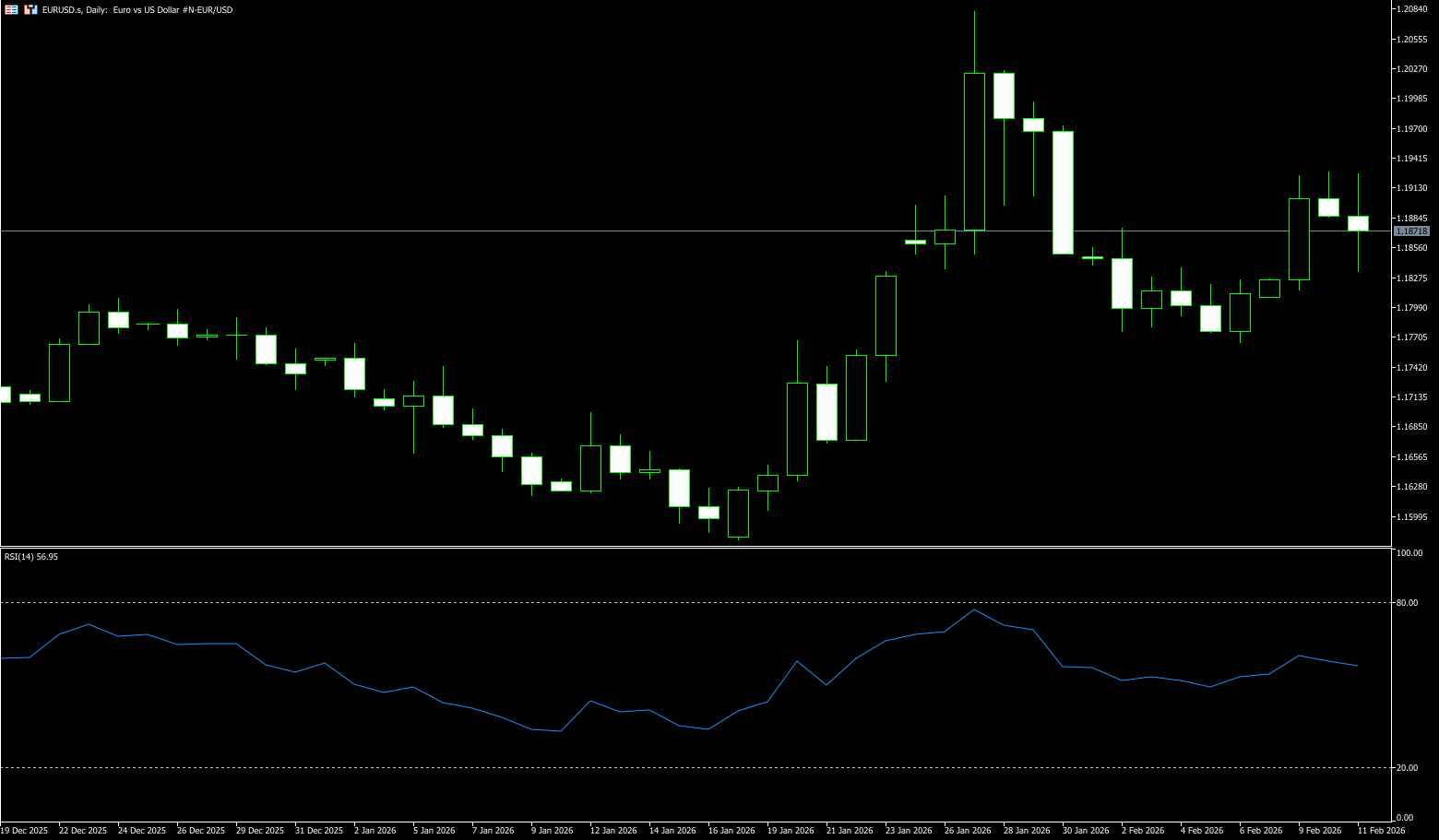The width and height of the screenshot is (1439, 840).
Task: Open the One Click Trading panel icon
Action: 11,9
